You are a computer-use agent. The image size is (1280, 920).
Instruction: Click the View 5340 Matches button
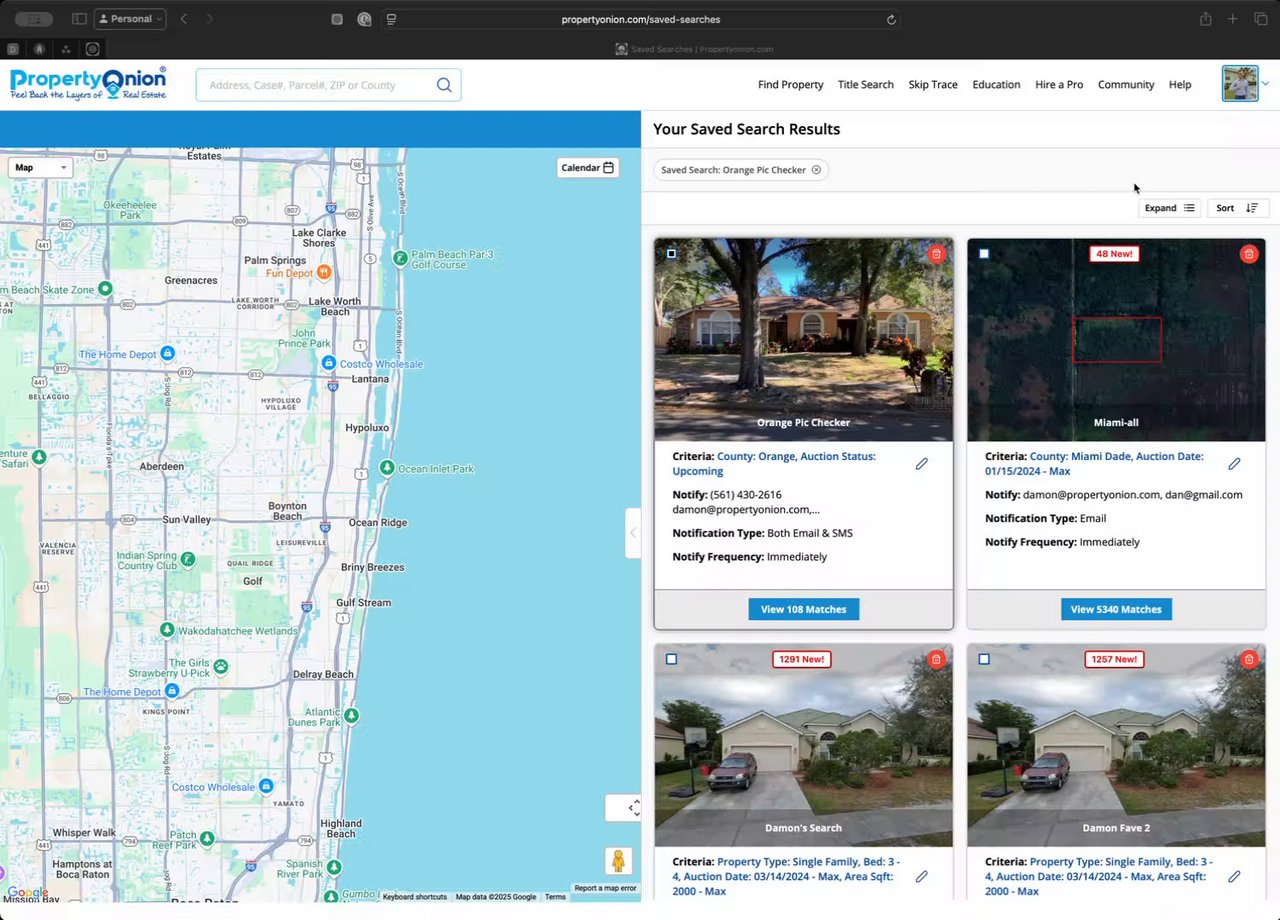[1116, 609]
